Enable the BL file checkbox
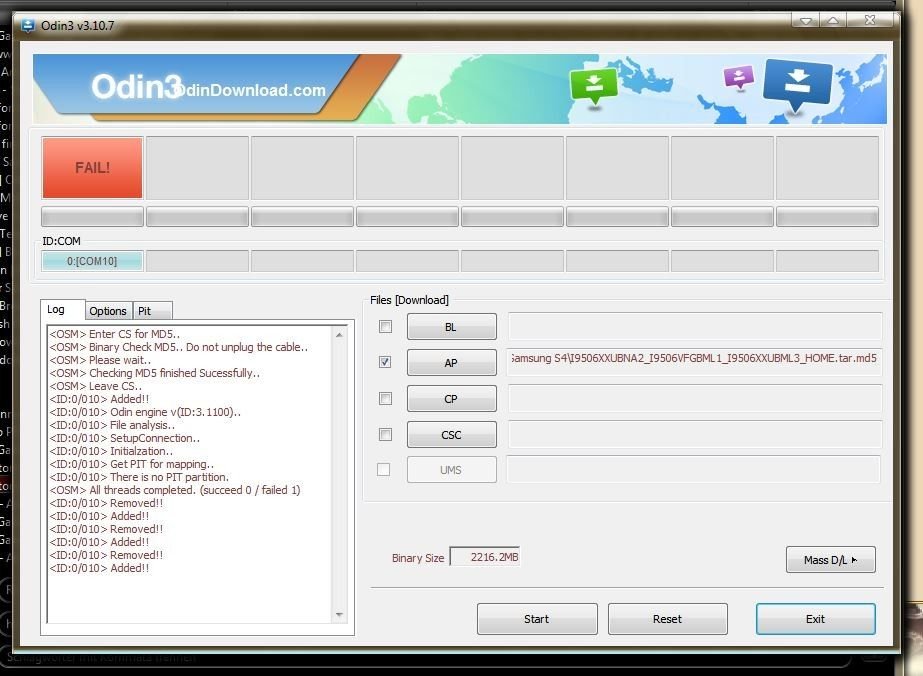Screen dimensions: 923x676 (386, 326)
